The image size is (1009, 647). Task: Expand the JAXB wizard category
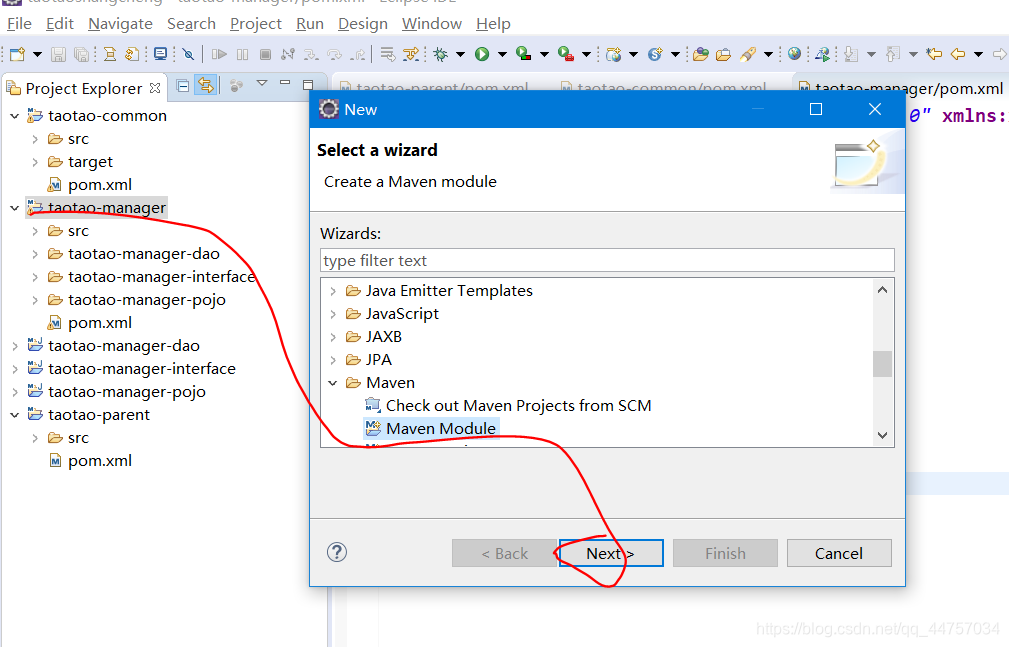click(x=333, y=337)
